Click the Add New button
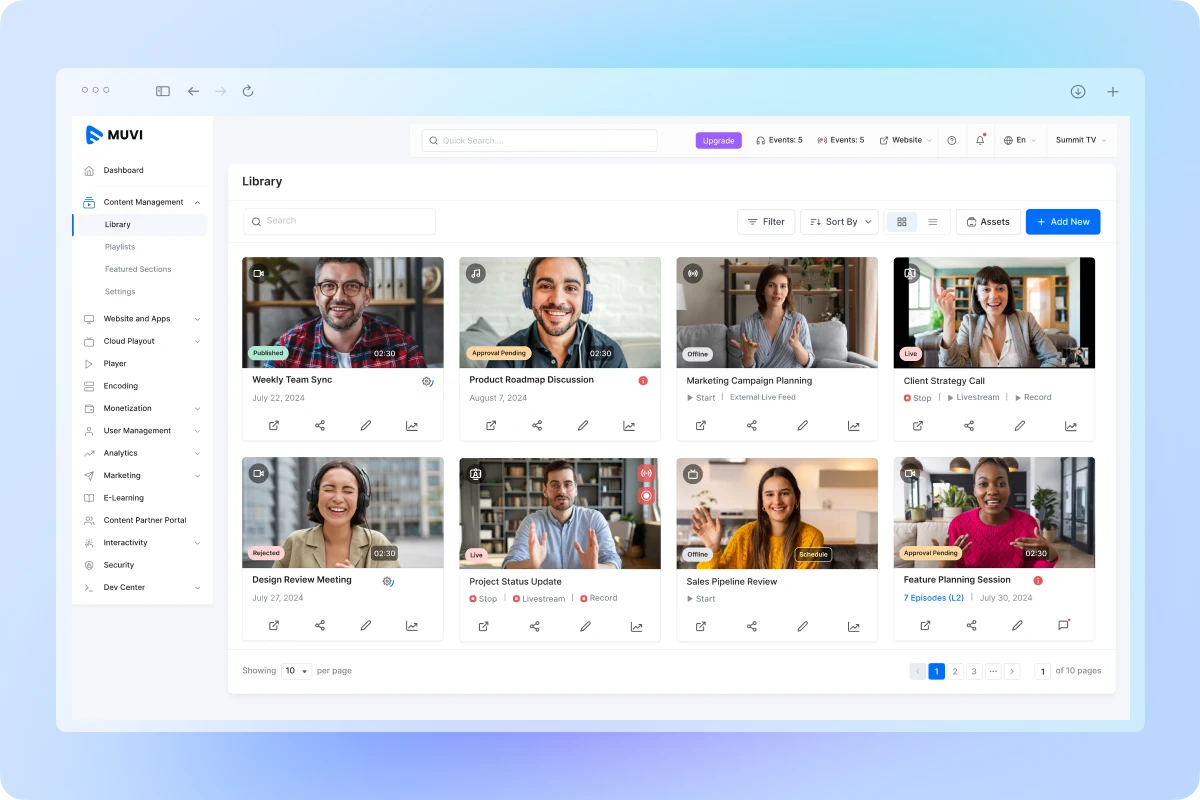 (x=1063, y=221)
